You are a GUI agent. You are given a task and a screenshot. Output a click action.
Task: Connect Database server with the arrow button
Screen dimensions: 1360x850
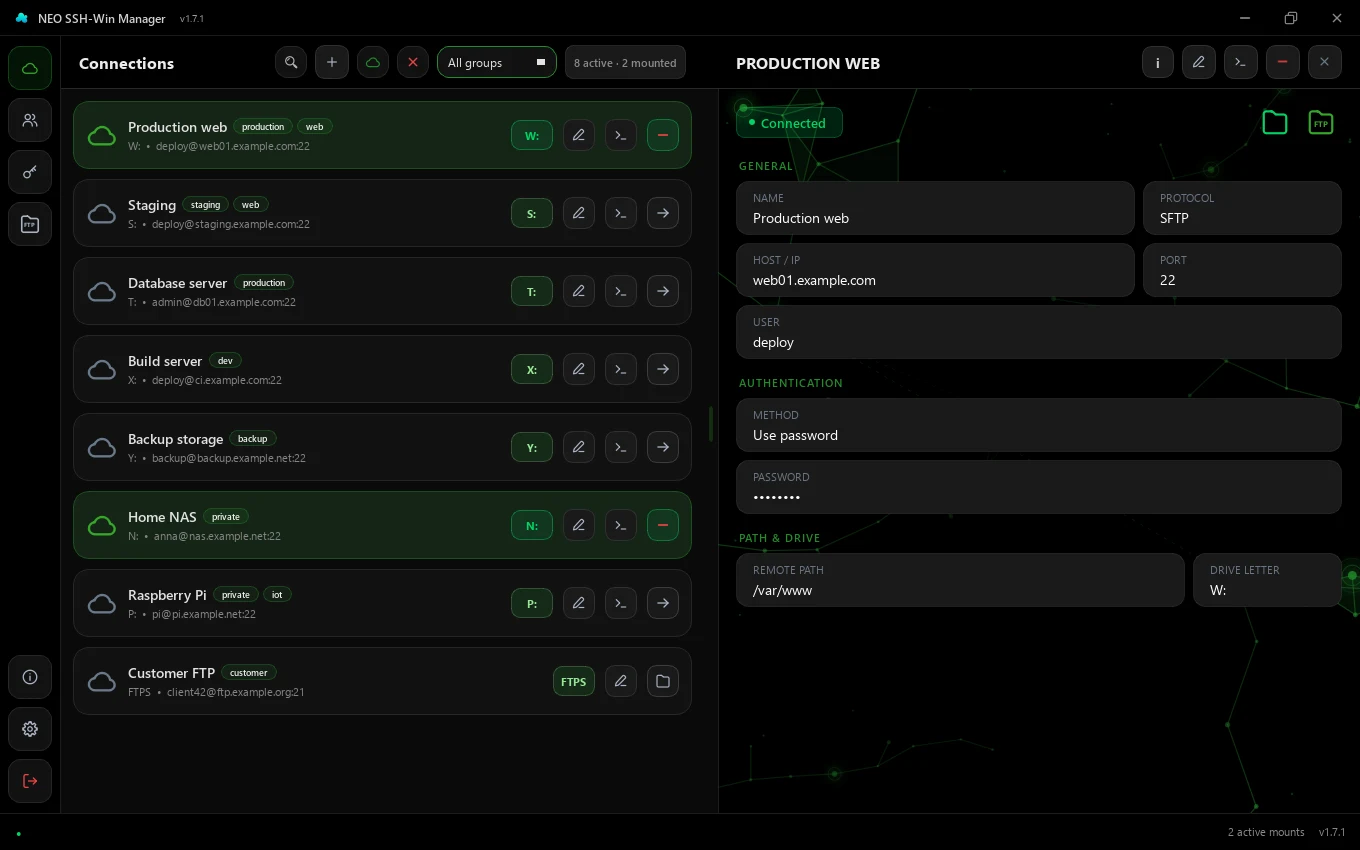coord(663,291)
